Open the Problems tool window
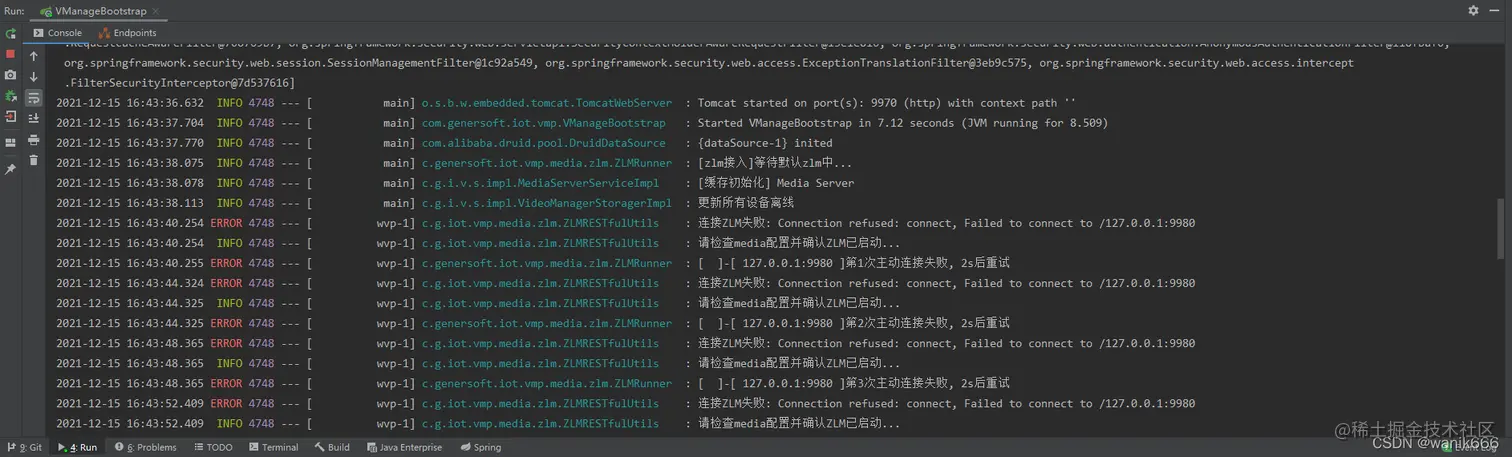Viewport: 1512px width, 457px height. 145,447
